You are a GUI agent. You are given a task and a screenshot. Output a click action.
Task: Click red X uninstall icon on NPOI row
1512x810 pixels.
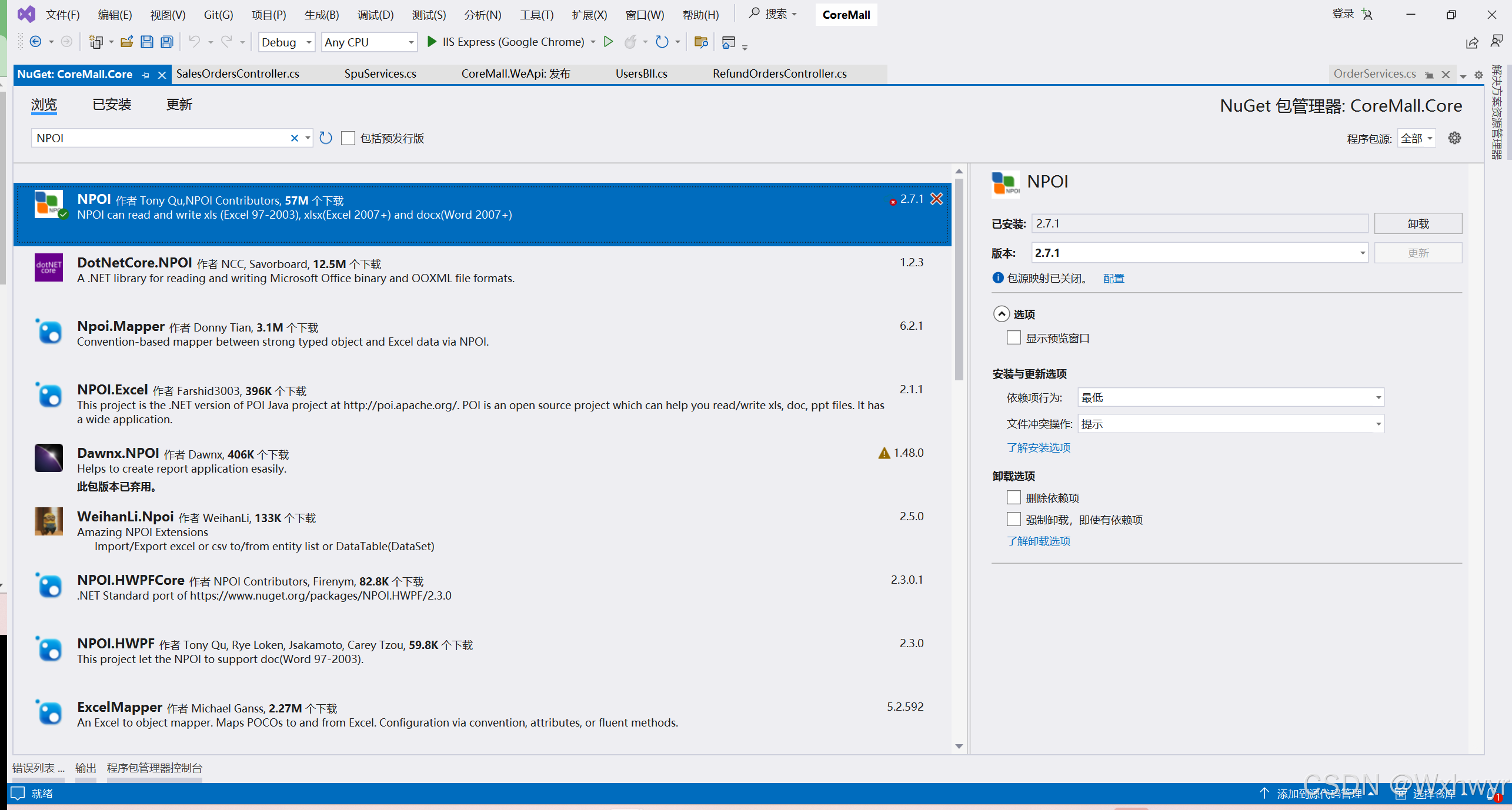[x=936, y=199]
